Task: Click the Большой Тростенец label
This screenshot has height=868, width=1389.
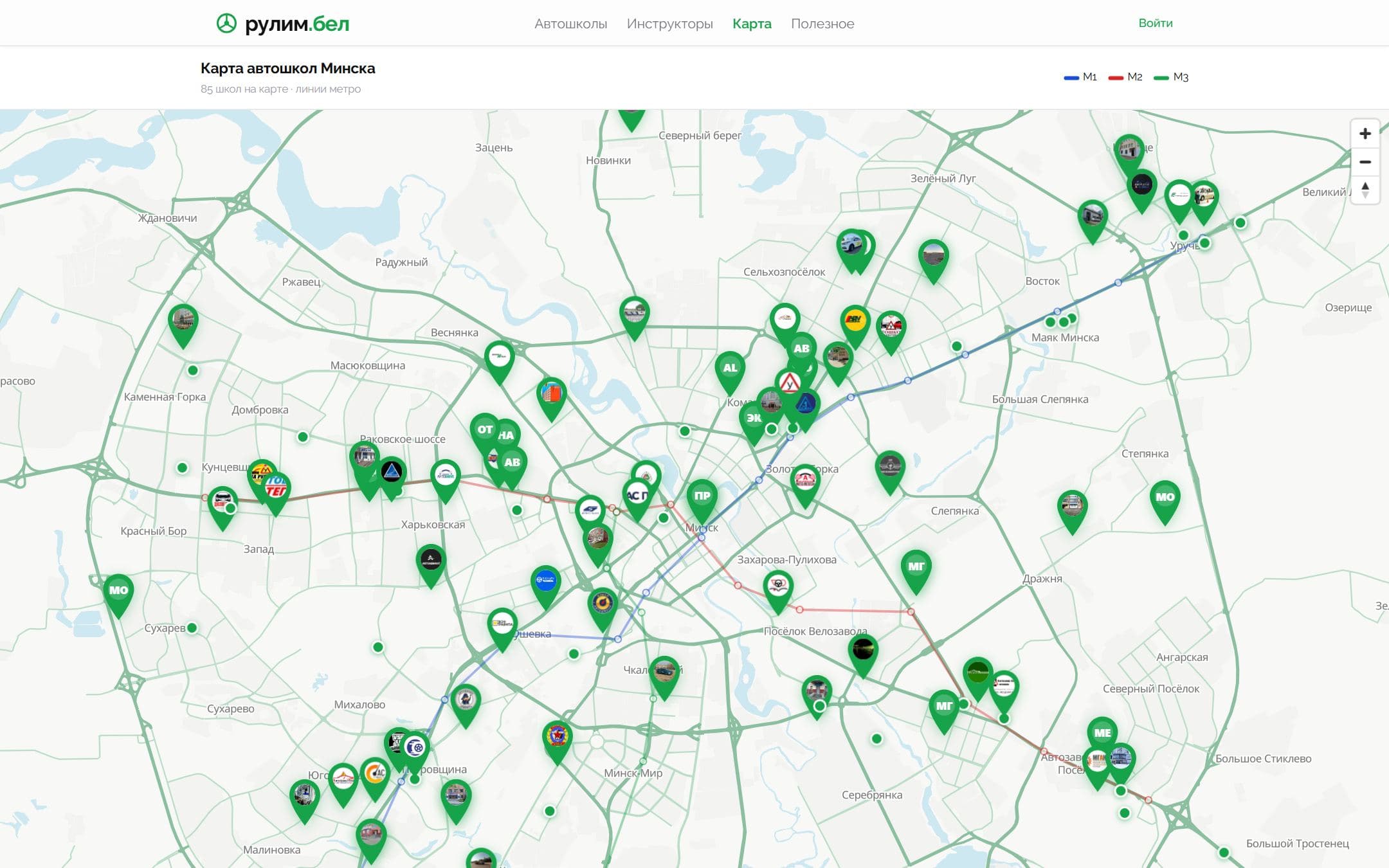Action: (1297, 844)
